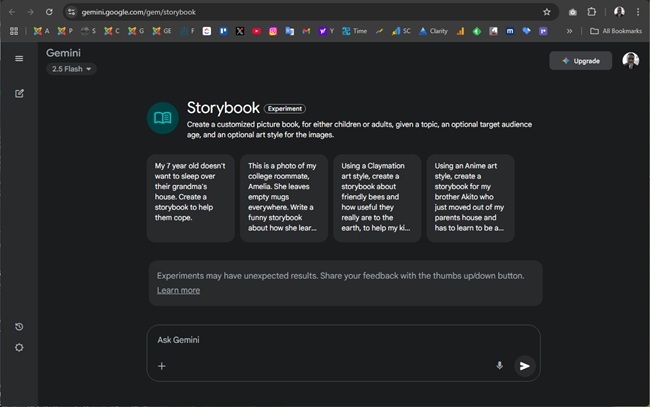Screen dimensions: 650x407
Task: Select the Anime brother Akito prompt
Action: click(x=471, y=198)
